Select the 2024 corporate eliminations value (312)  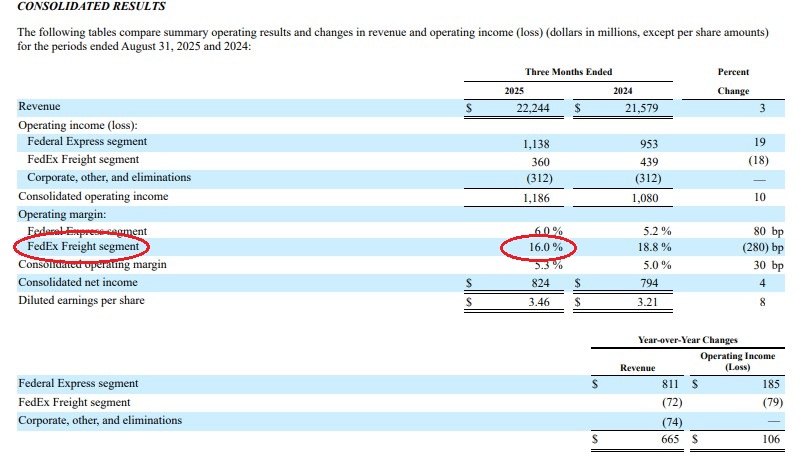pos(648,178)
